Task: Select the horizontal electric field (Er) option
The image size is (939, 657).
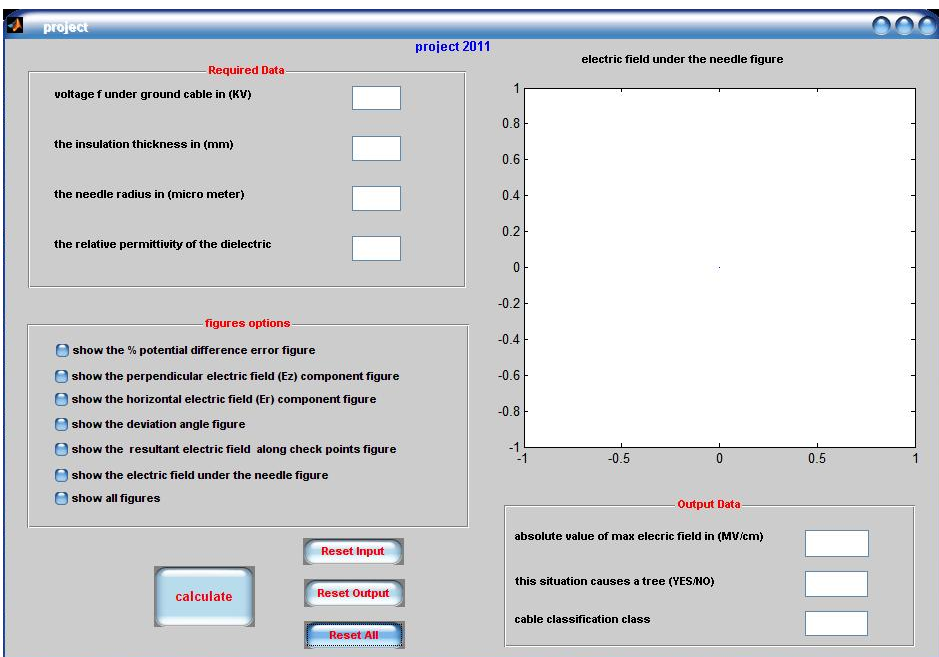Action: [x=62, y=399]
